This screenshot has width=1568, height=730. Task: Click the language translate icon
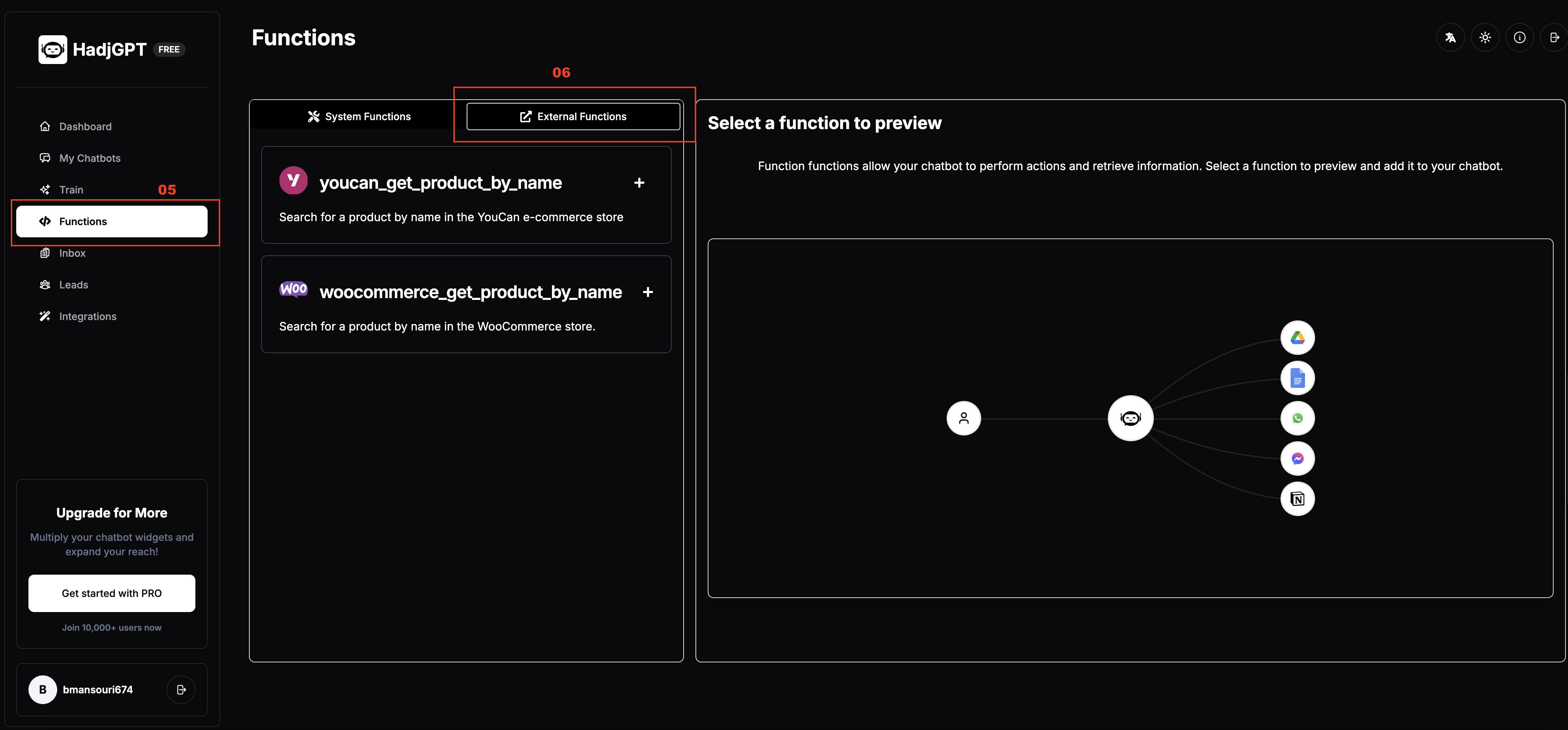1450,38
